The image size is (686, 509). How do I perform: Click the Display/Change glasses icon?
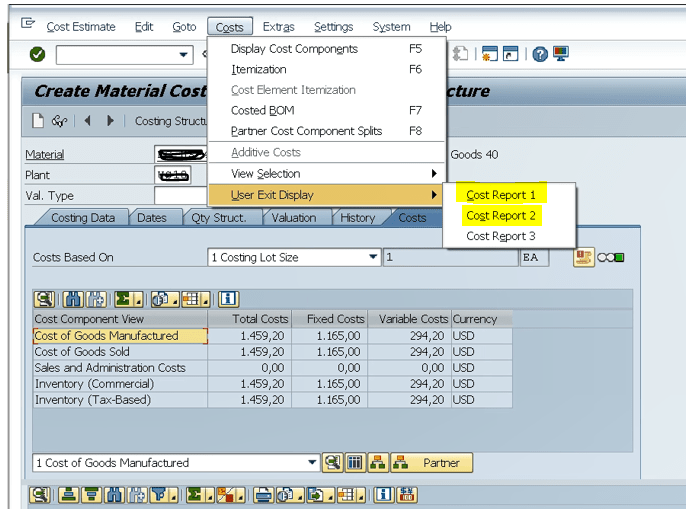(x=59, y=121)
